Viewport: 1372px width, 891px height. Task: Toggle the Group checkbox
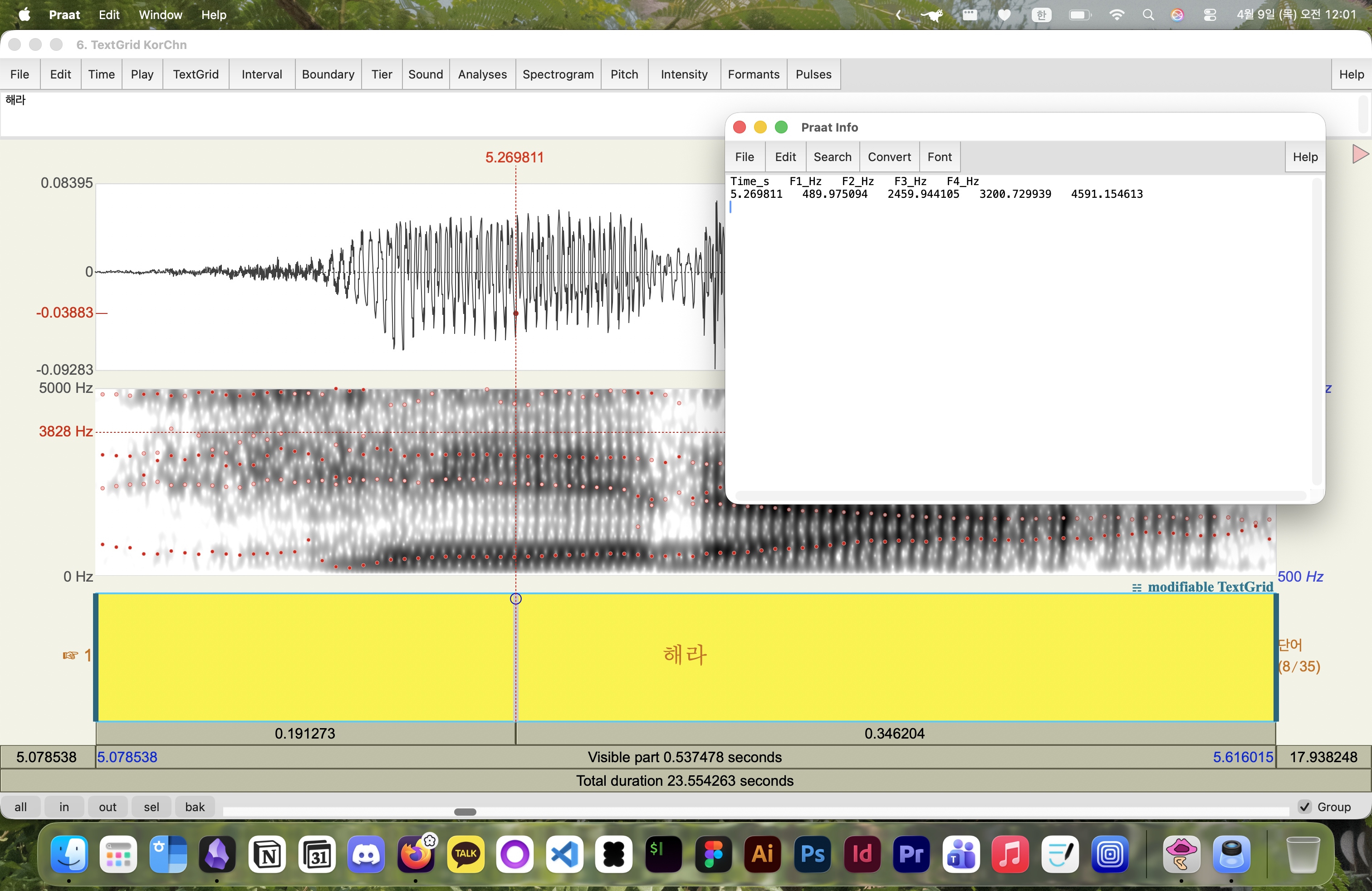(1304, 807)
